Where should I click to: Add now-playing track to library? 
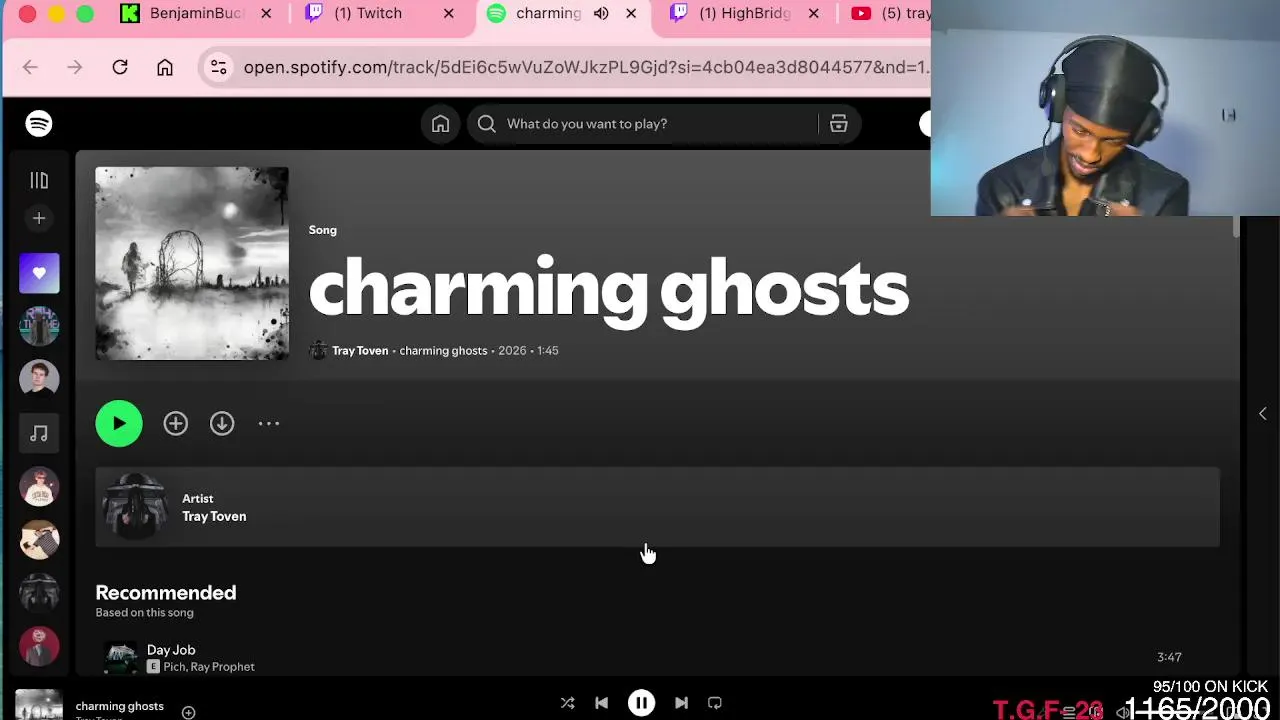point(188,712)
